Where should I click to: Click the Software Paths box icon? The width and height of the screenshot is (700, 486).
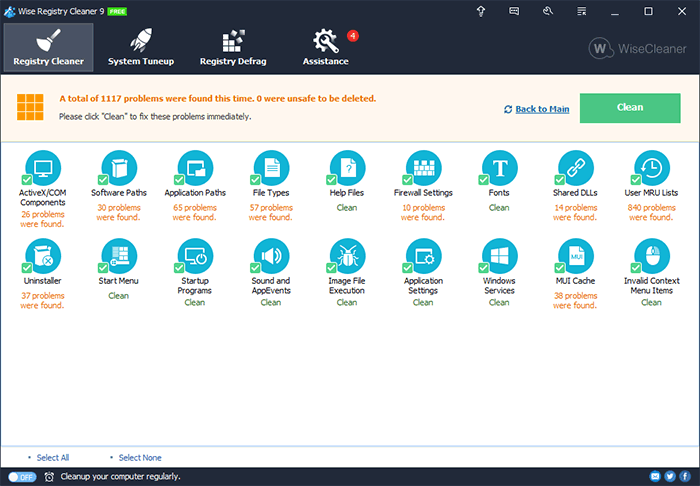pos(119,168)
